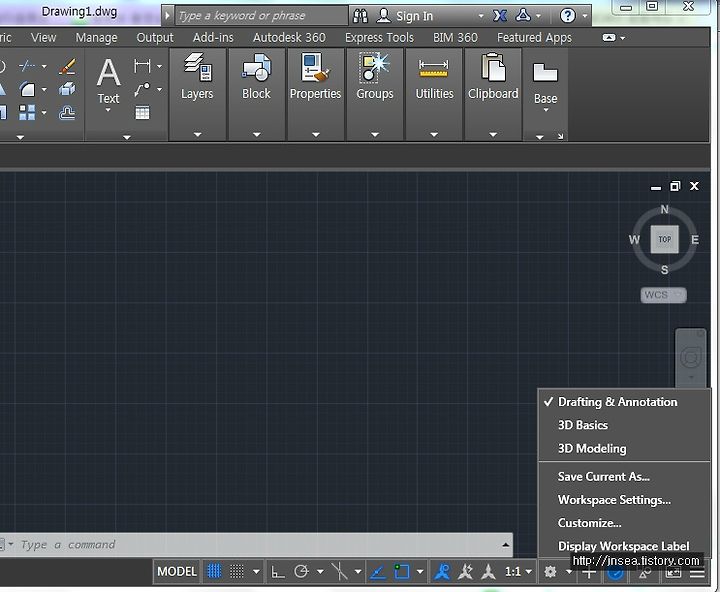Click the Autodesk 360 triangle icon
The height and width of the screenshot is (592, 720).
[523, 16]
